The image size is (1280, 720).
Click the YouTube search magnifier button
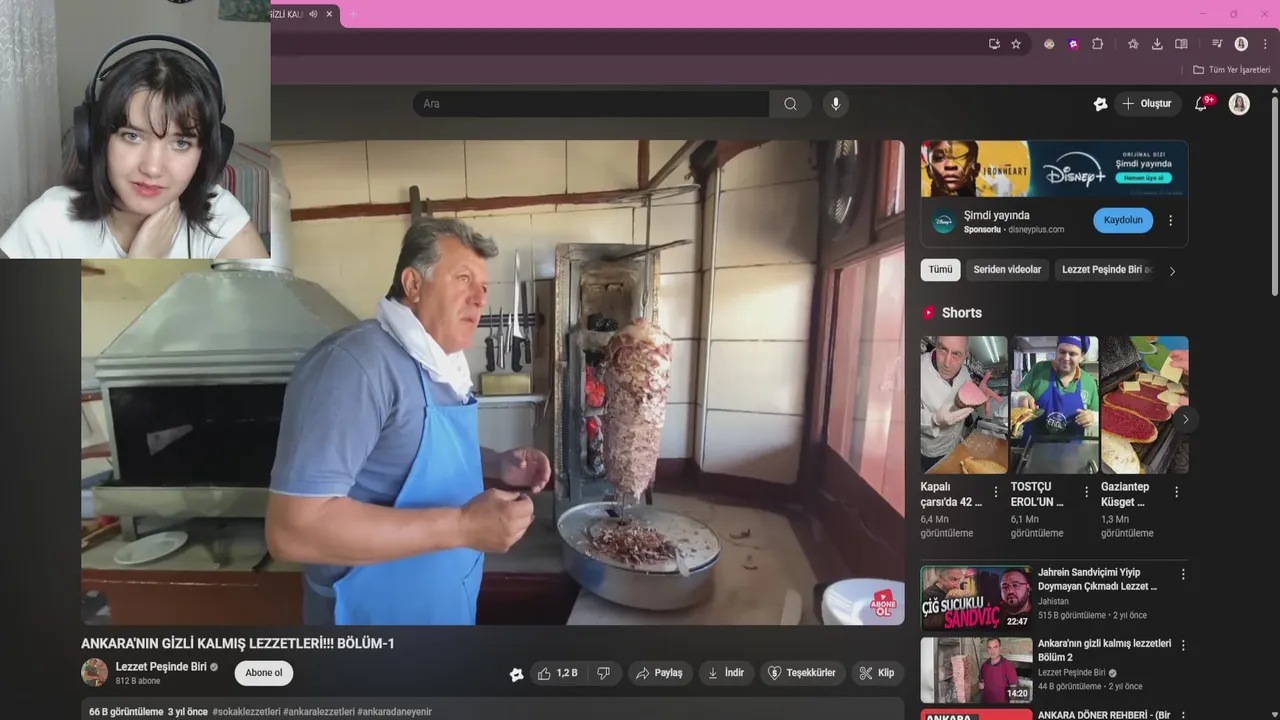790,104
